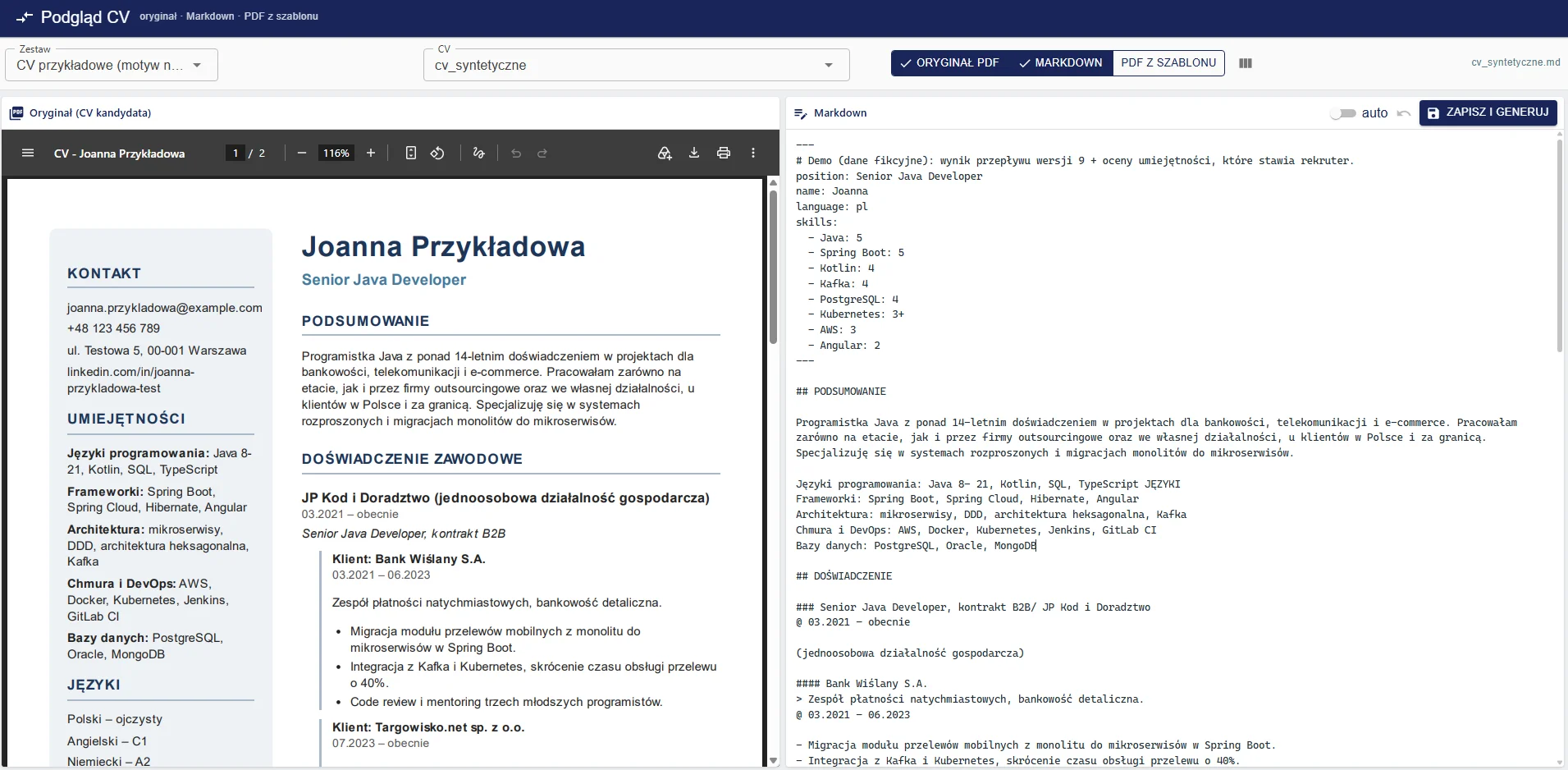Viewport: 1568px width, 770px height.
Task: Click PDF scrollbar up arrow
Action: click(x=773, y=181)
